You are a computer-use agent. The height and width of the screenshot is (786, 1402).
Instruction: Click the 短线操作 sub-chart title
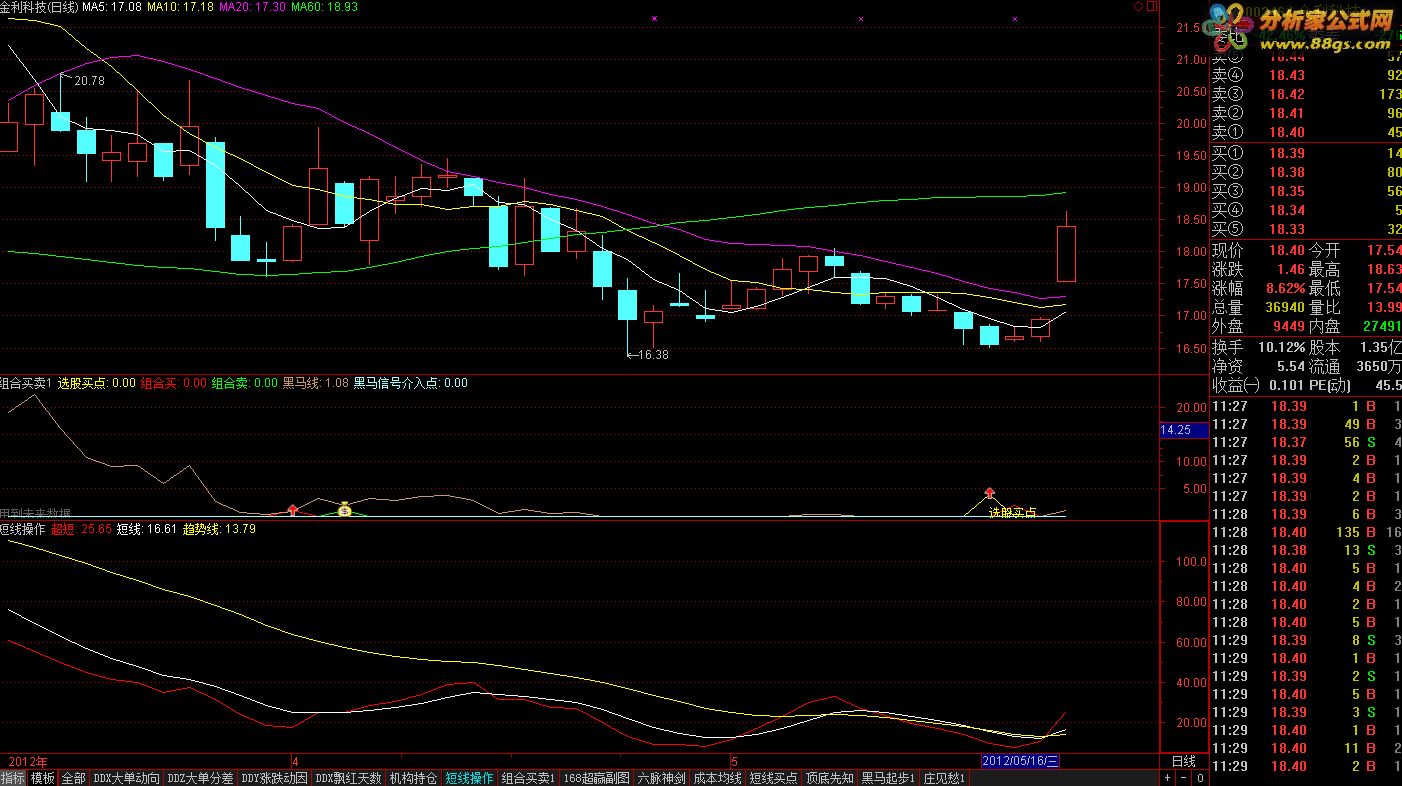[22, 529]
